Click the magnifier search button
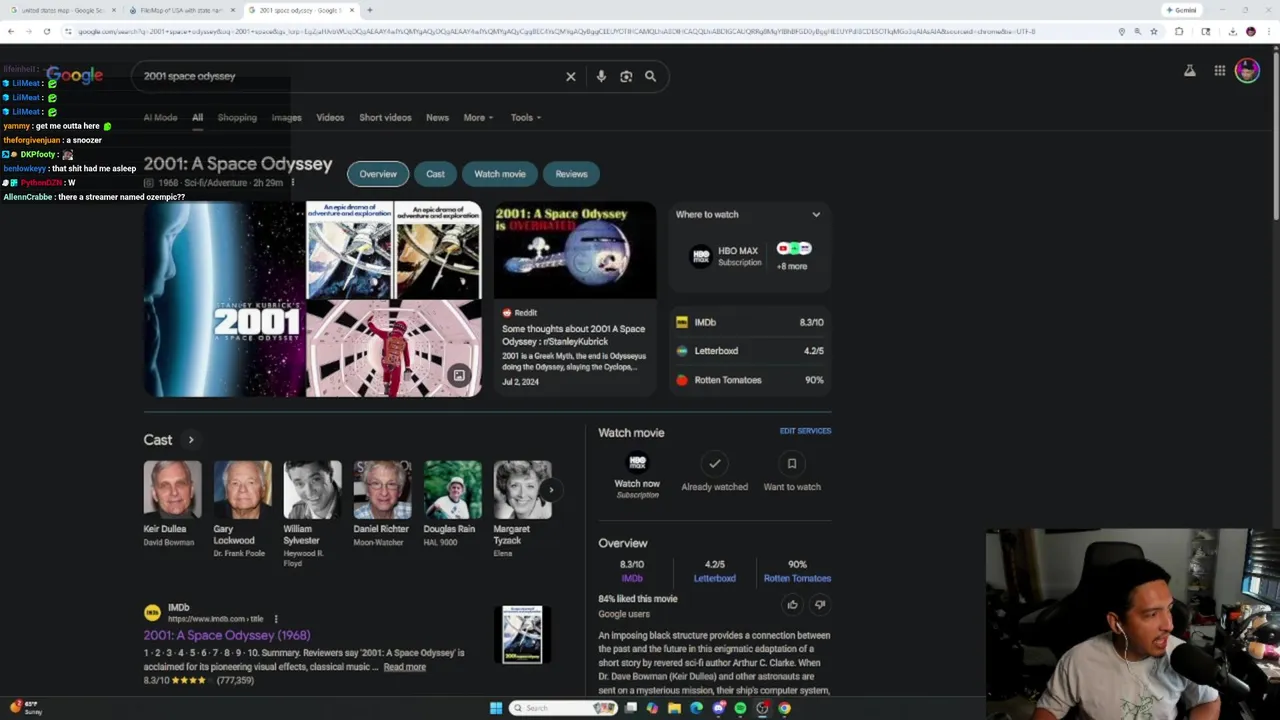 650,76
